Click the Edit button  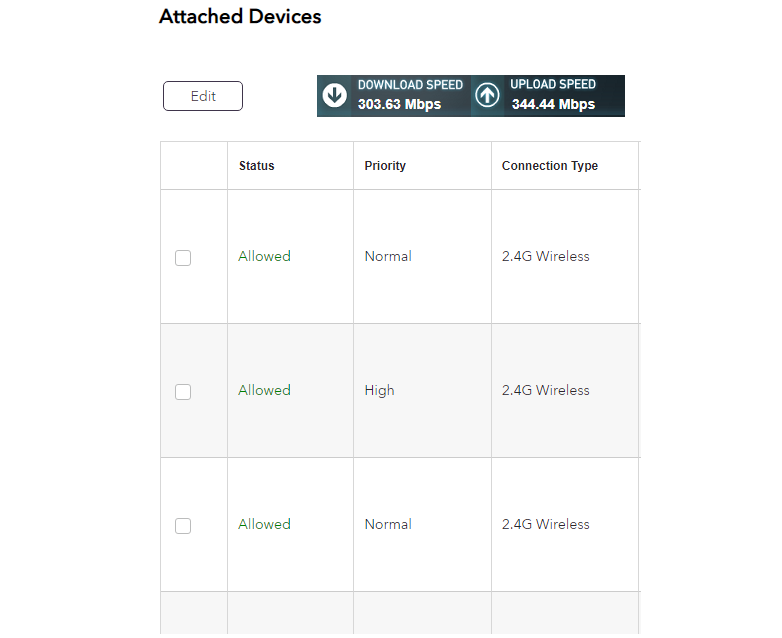203,96
